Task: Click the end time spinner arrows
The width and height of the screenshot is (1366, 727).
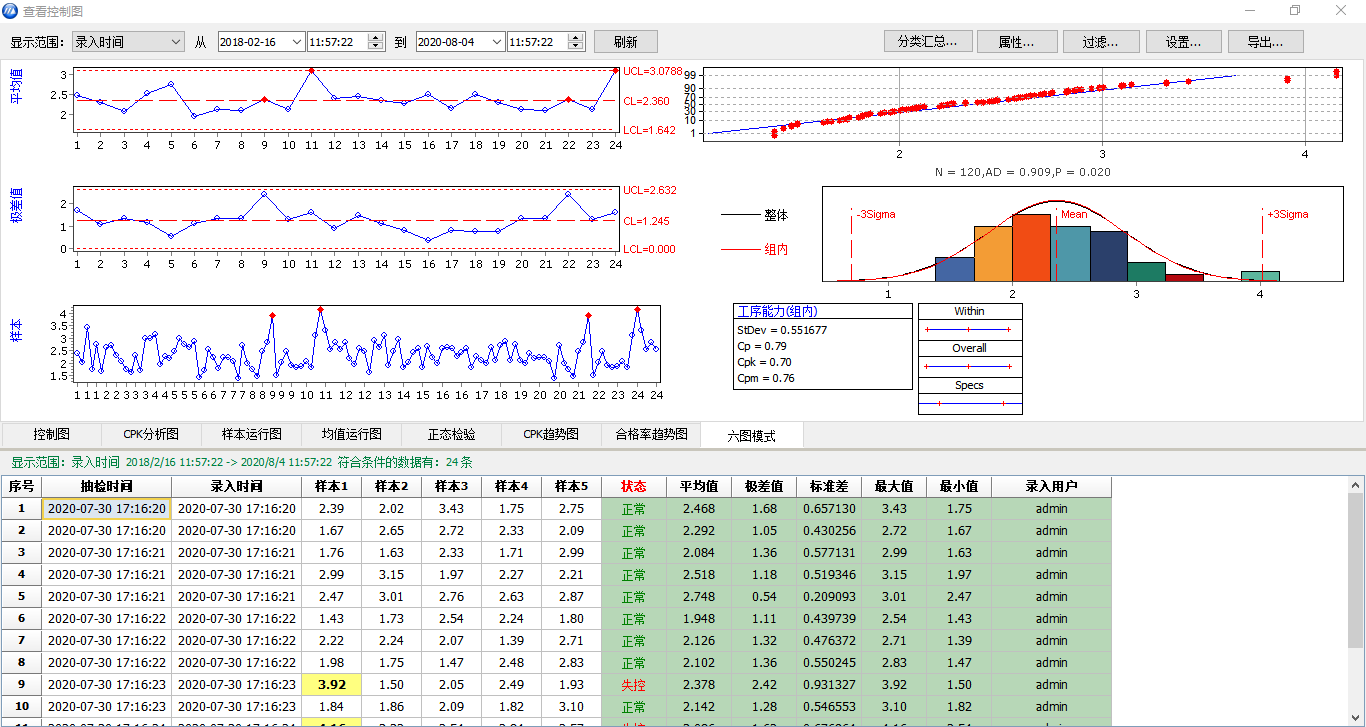Action: [x=576, y=42]
